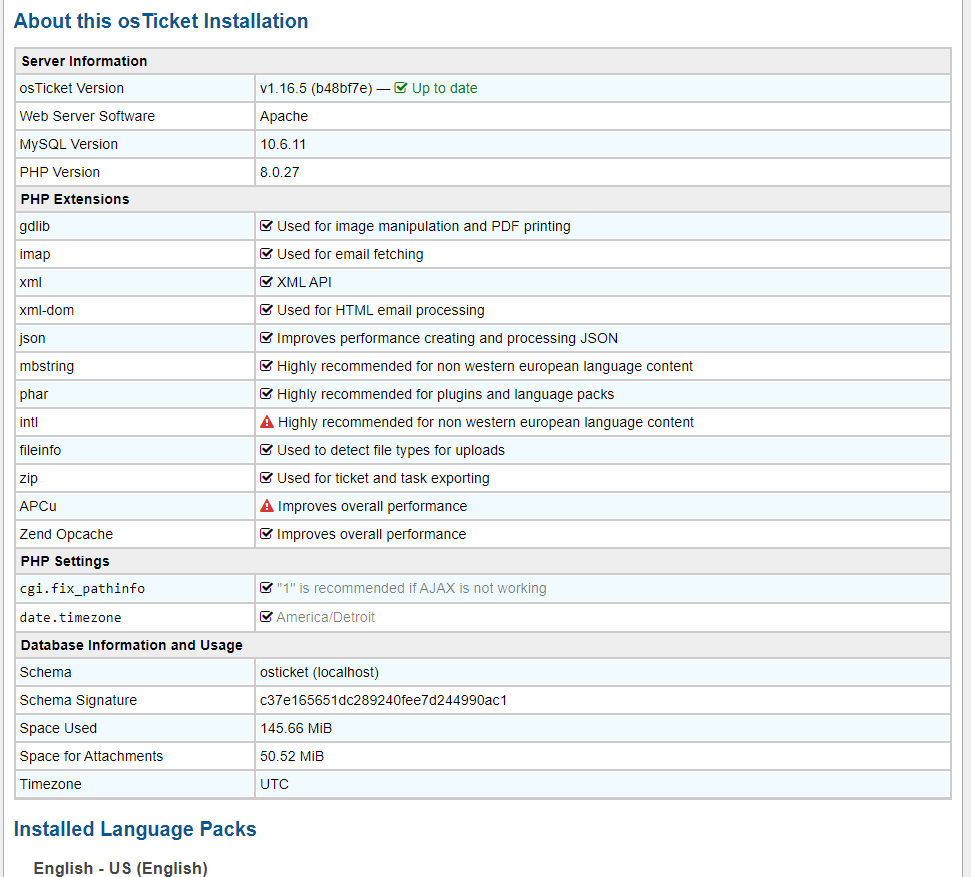Screen dimensions: 971x877
Task: Click the Up to date link
Action: [444, 88]
